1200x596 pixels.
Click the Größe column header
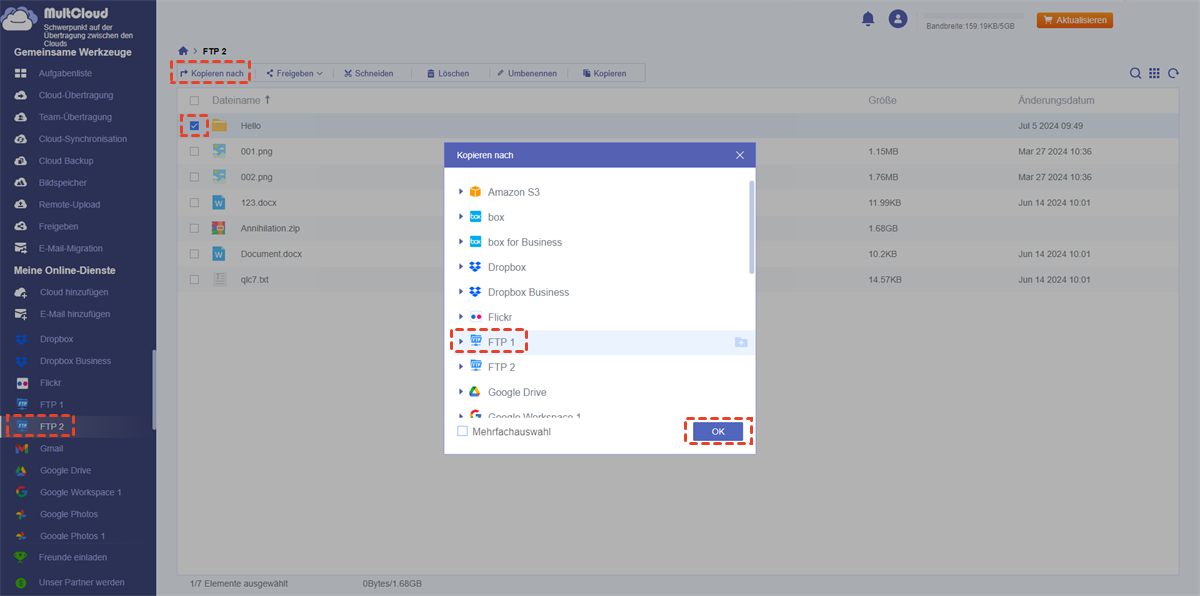tap(882, 101)
